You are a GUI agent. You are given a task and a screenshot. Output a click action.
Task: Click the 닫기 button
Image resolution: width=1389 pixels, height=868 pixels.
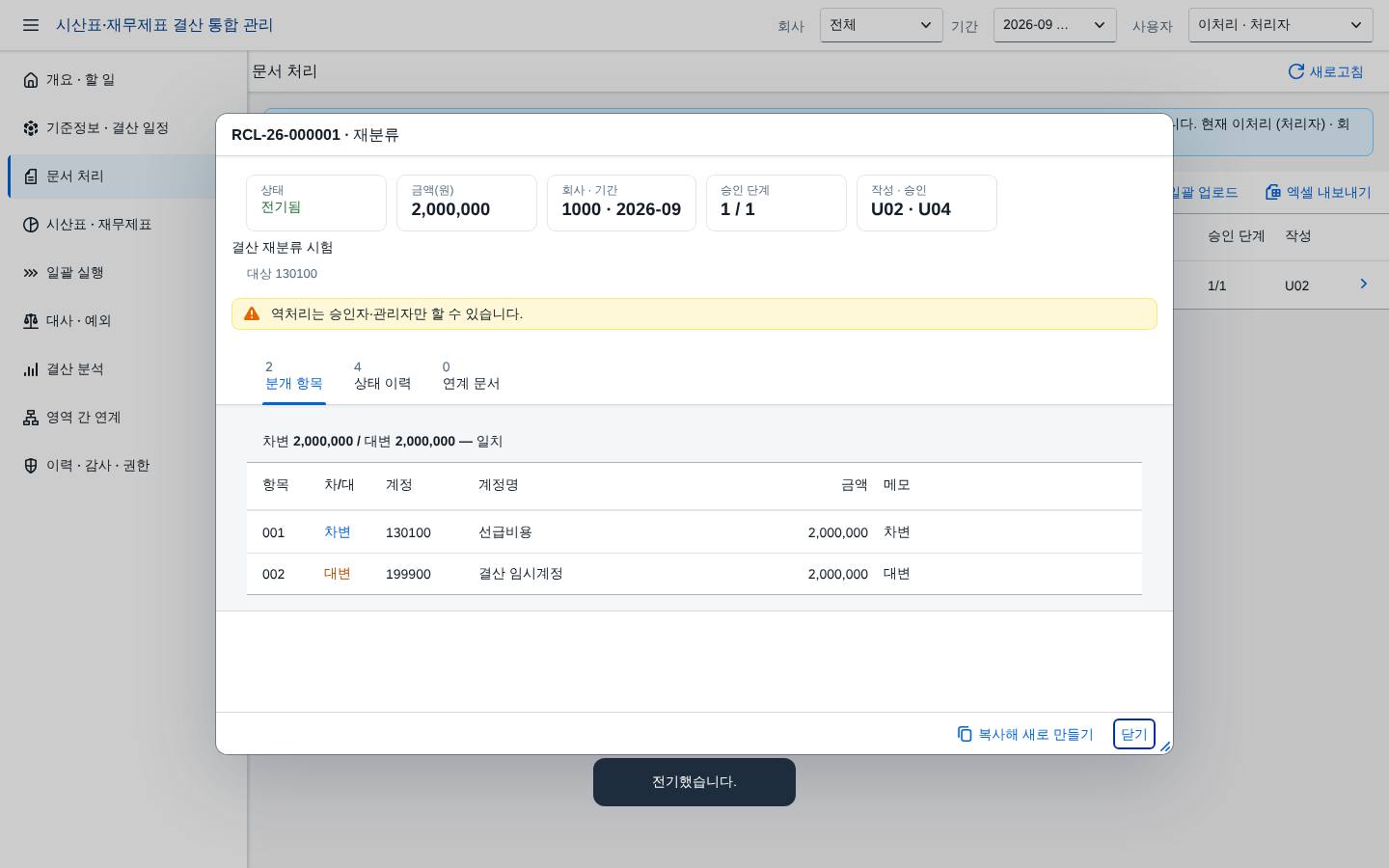[1134, 734]
